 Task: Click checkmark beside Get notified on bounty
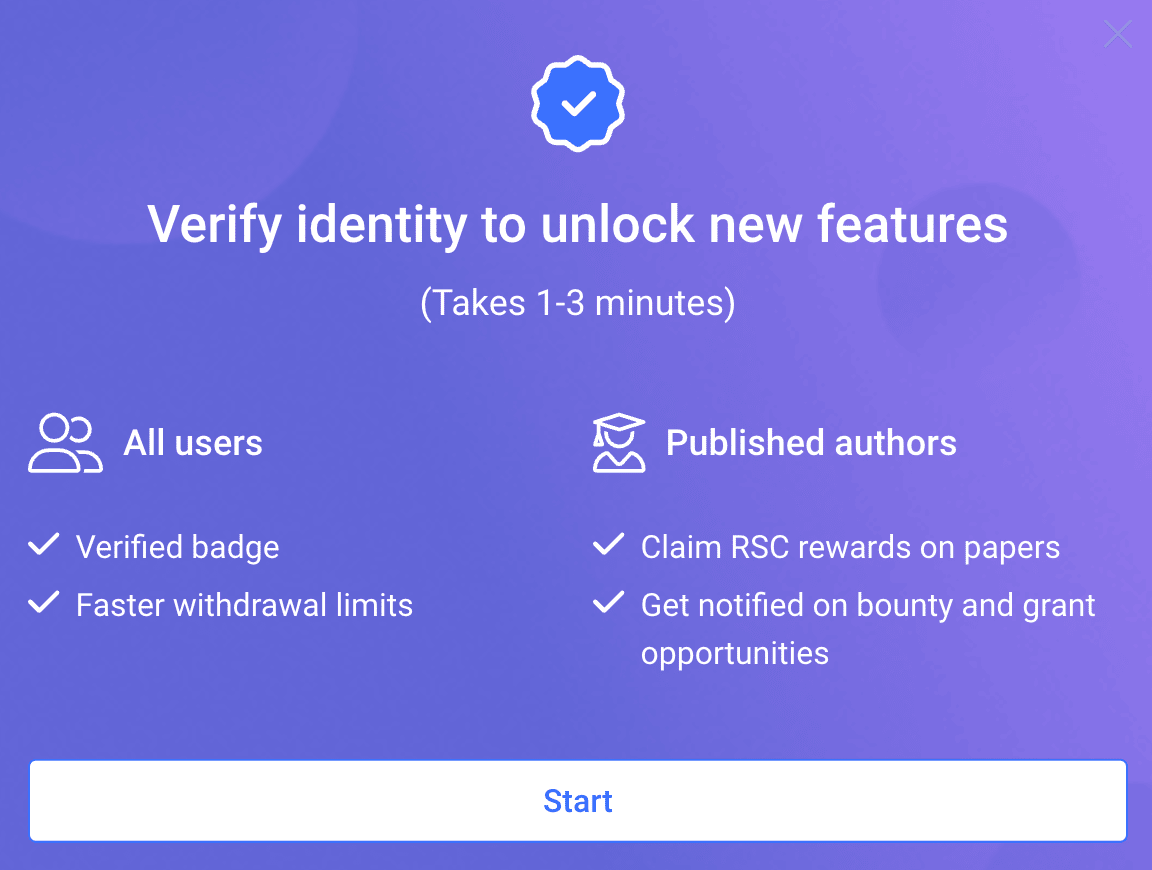coord(608,603)
